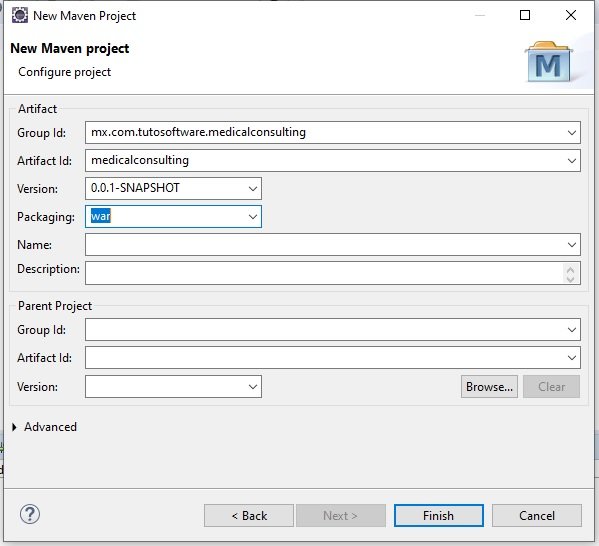Go back with the < Back button
Screen dimensions: 599x546
click(x=249, y=516)
